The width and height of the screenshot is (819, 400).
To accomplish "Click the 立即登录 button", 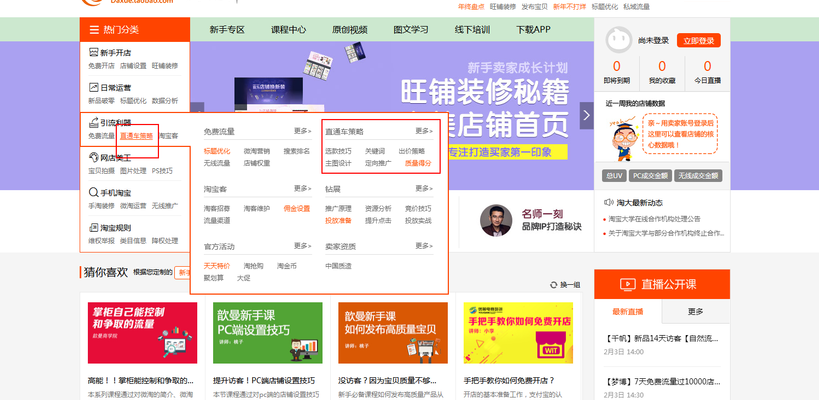I will click(698, 40).
